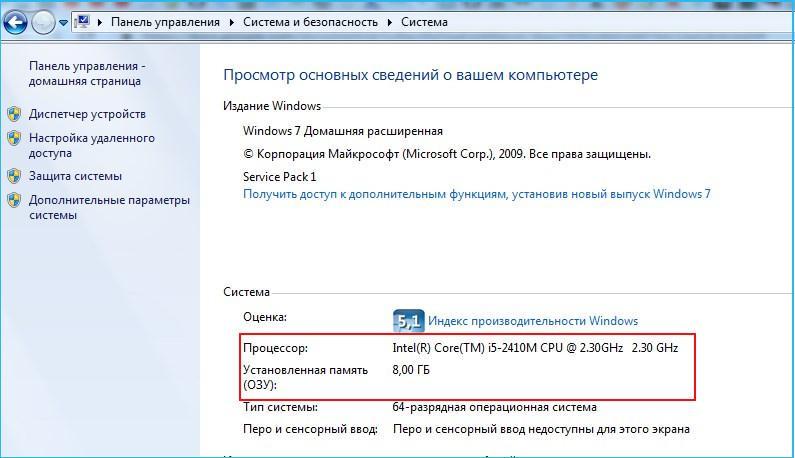The height and width of the screenshot is (458, 795).
Task: Open Защита системы link
Action: [x=75, y=176]
